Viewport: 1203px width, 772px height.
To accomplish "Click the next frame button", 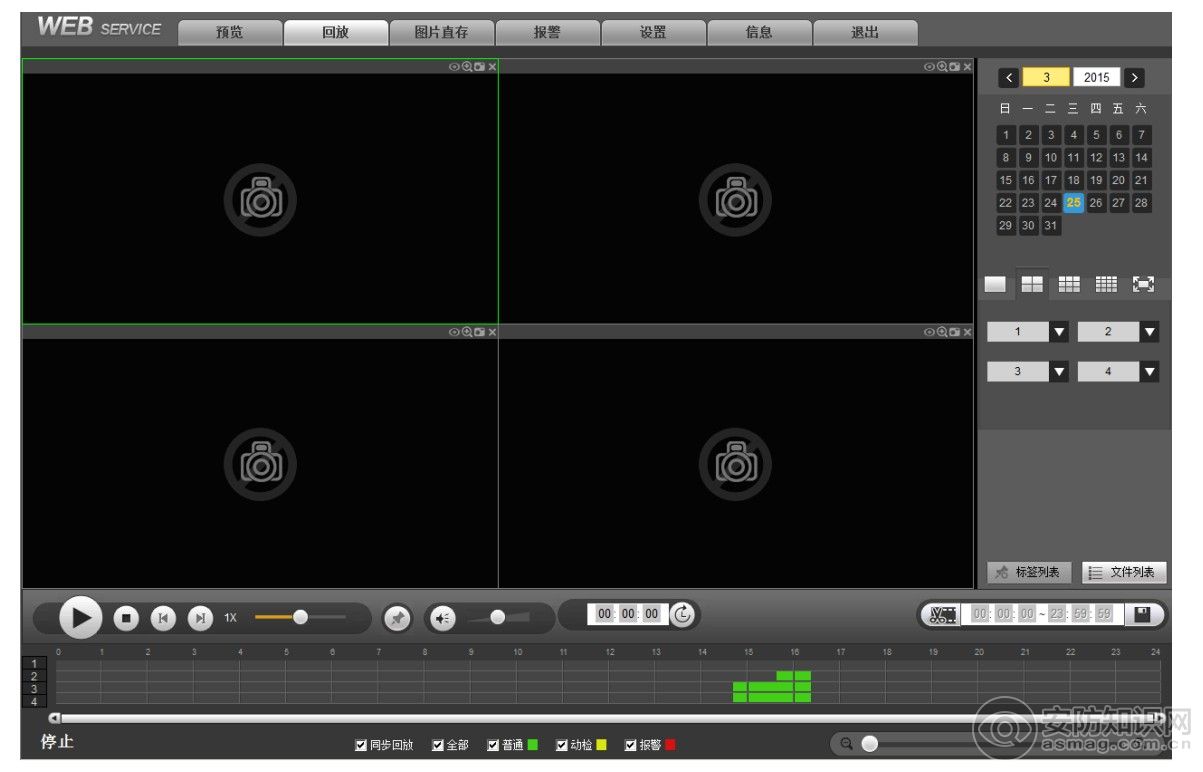I will [200, 618].
